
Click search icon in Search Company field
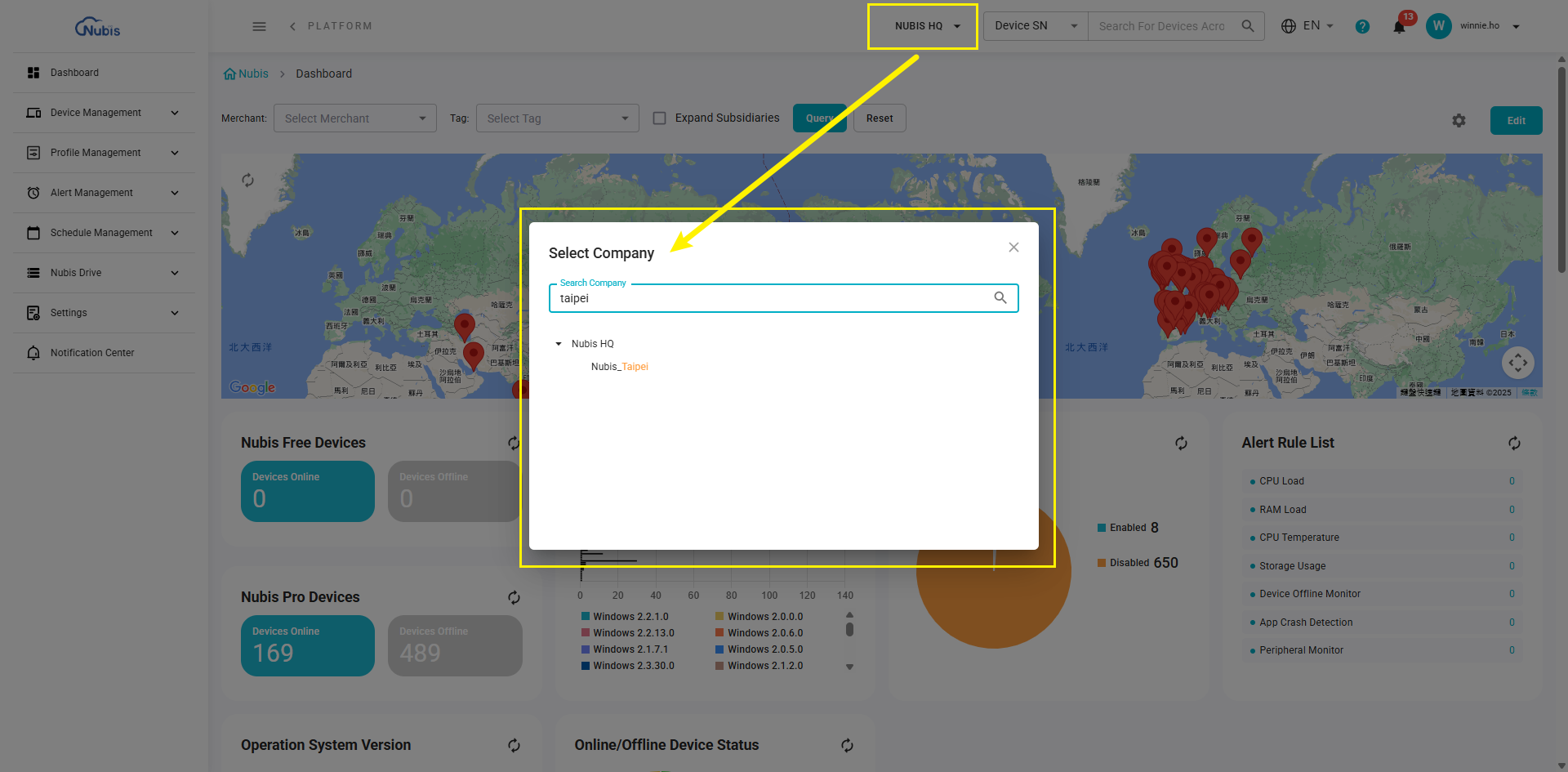pyautogui.click(x=1000, y=298)
